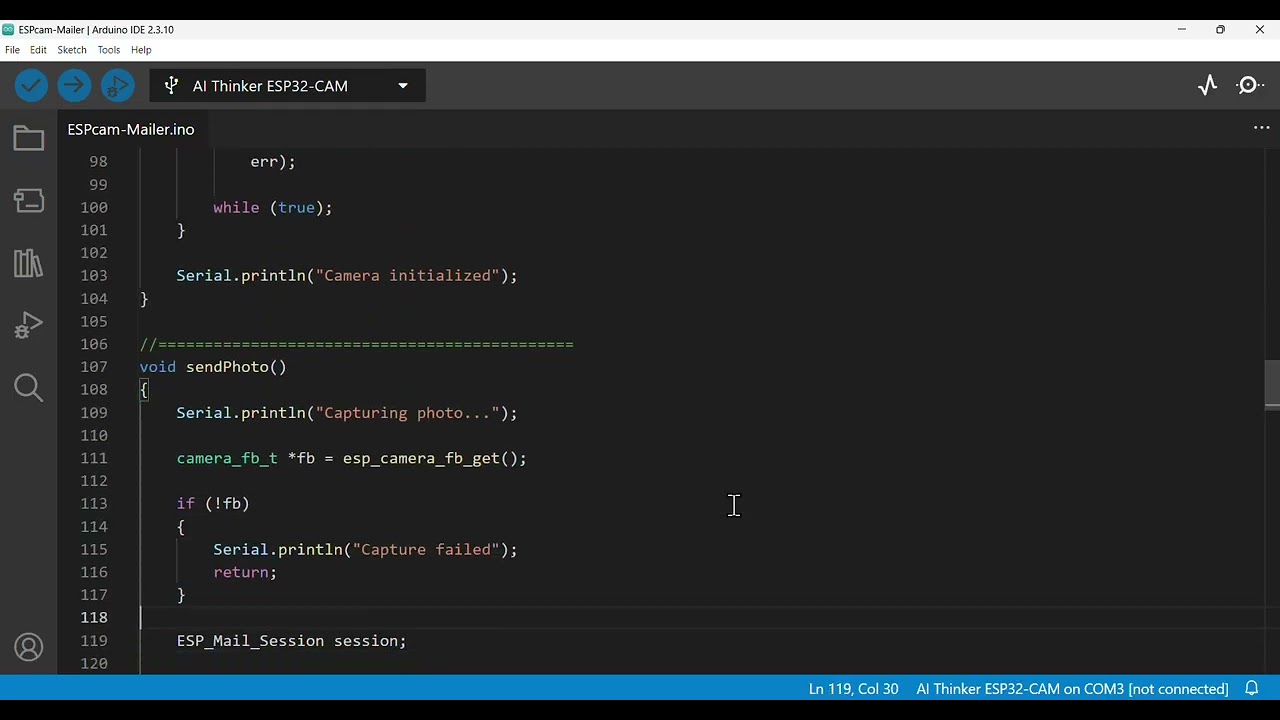Click the "if (!fb)" statement
1280x720 pixels.
pyautogui.click(x=213, y=503)
